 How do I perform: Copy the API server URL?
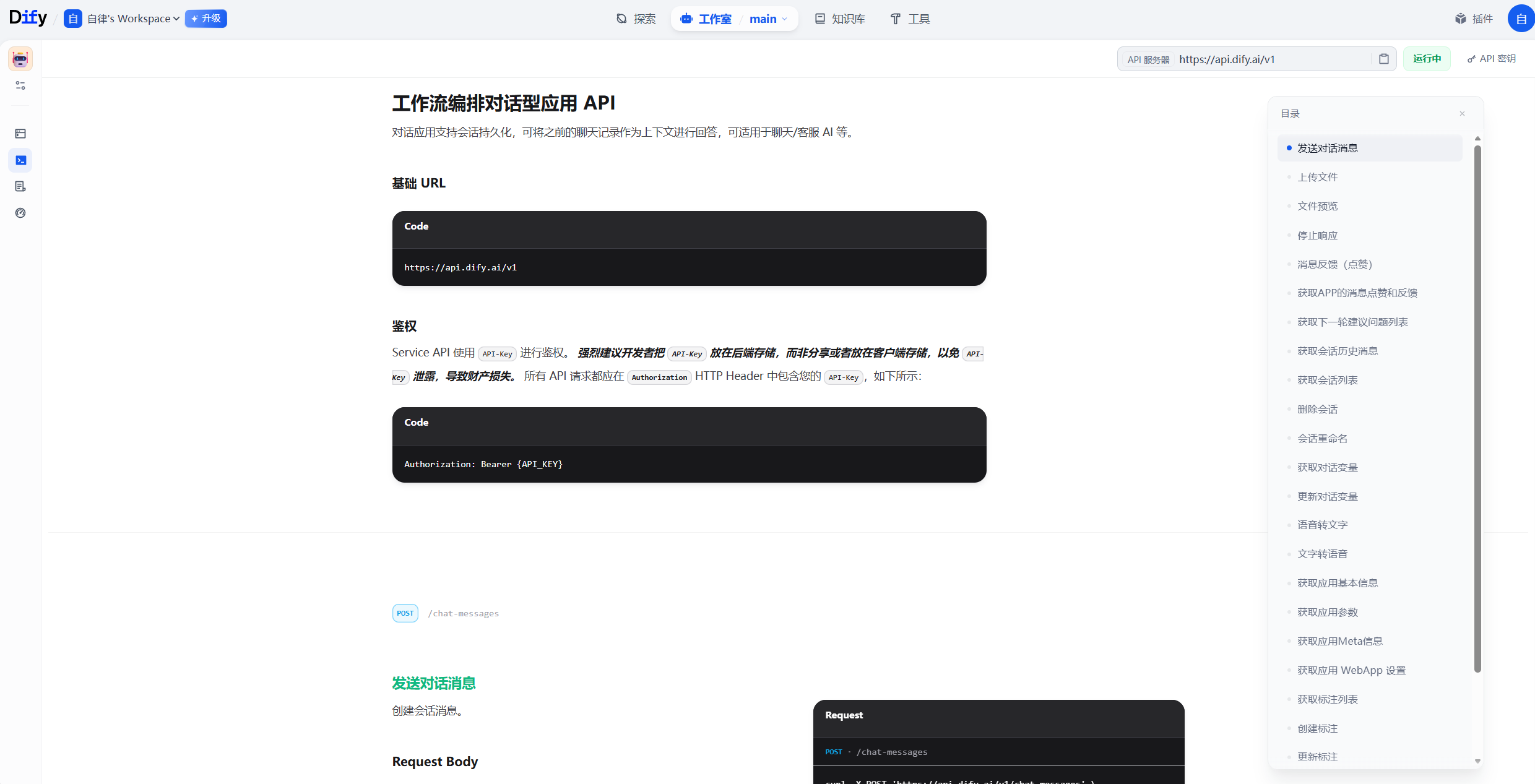[1384, 59]
